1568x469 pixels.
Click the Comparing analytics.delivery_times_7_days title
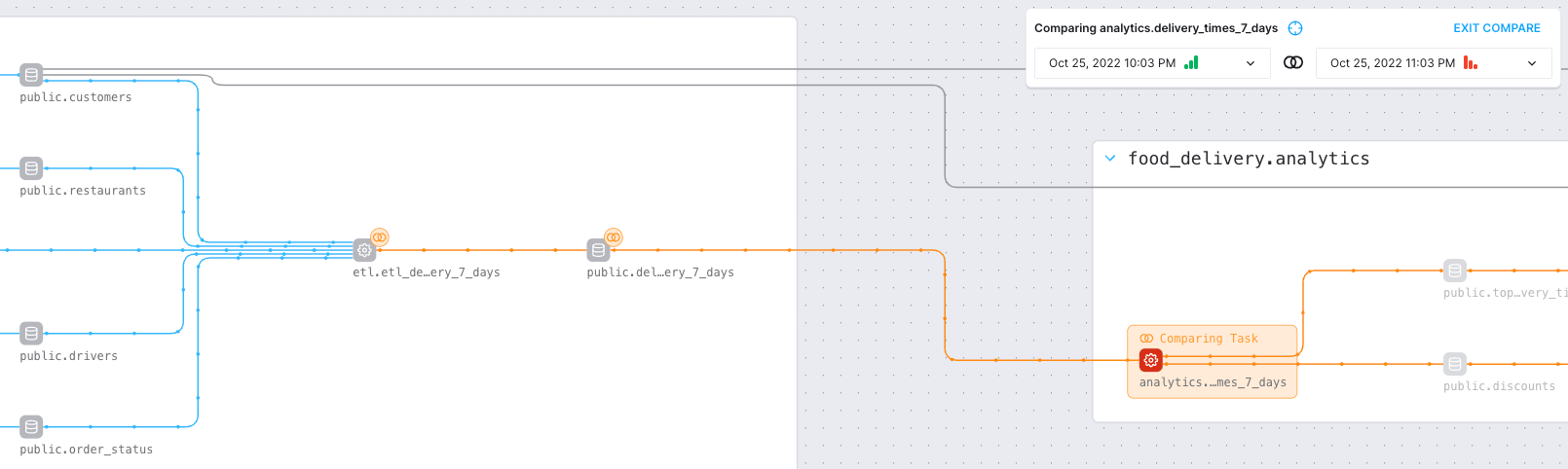coord(1156,28)
